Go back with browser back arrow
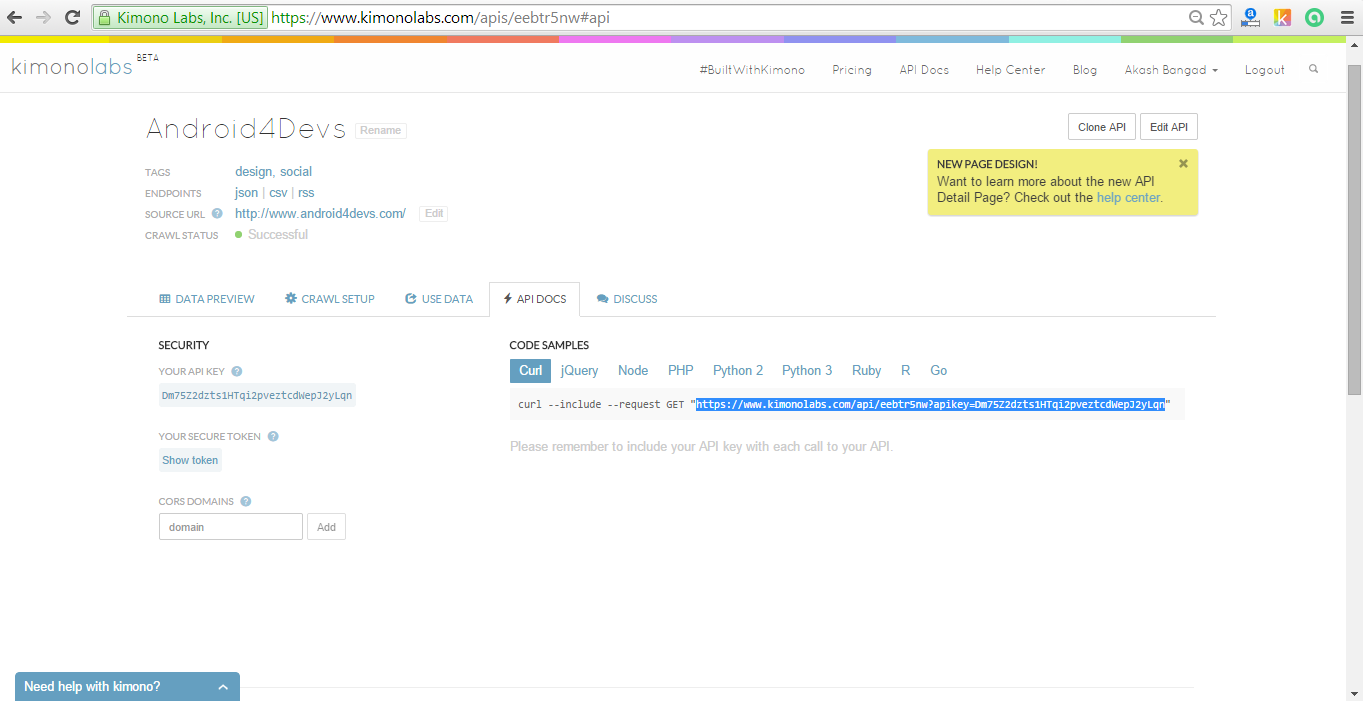Viewport: 1366px width, 702px height. 15,17
